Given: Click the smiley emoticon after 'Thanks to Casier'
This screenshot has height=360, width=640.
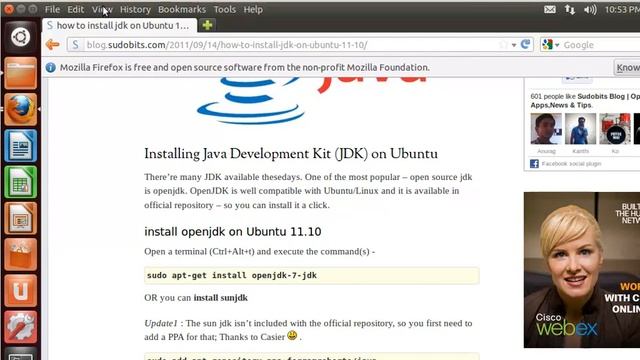Looking at the screenshot, I should point(292,336).
